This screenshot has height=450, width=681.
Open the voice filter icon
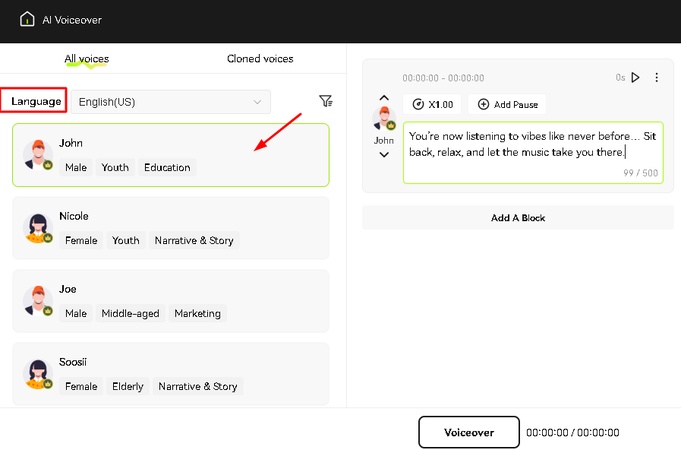coord(325,101)
